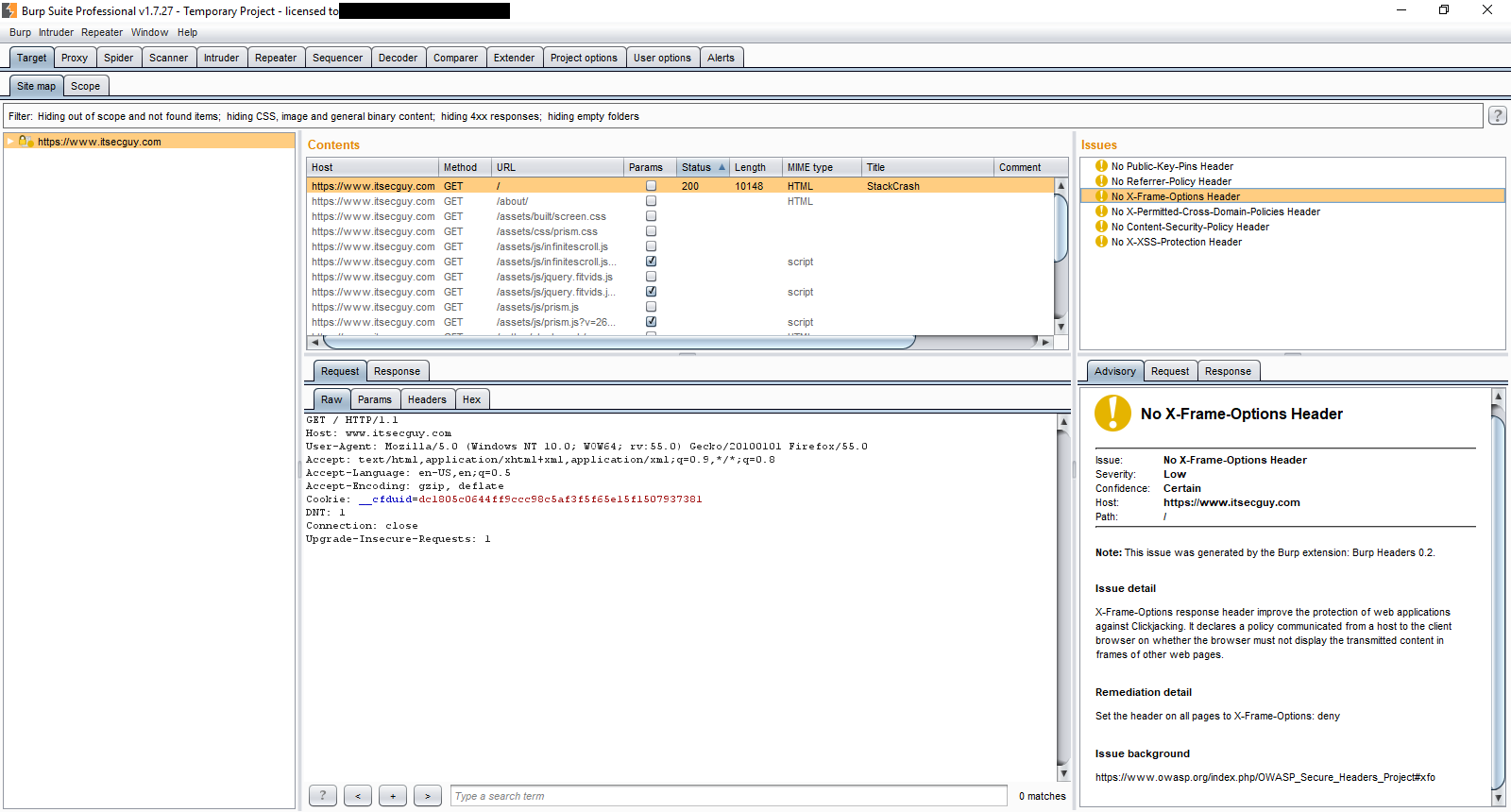Open the Help menu
Screen dimensions: 1511x812
click(187, 32)
